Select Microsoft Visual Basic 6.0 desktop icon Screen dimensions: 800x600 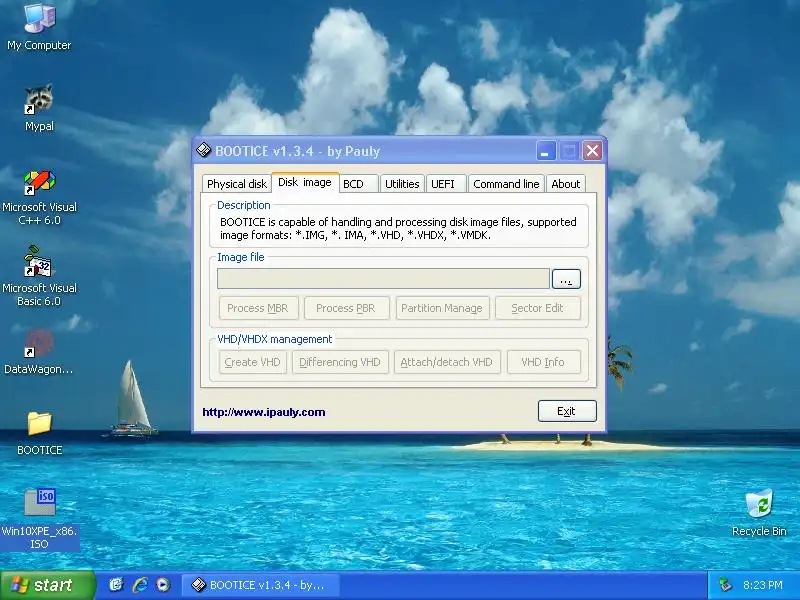click(39, 276)
